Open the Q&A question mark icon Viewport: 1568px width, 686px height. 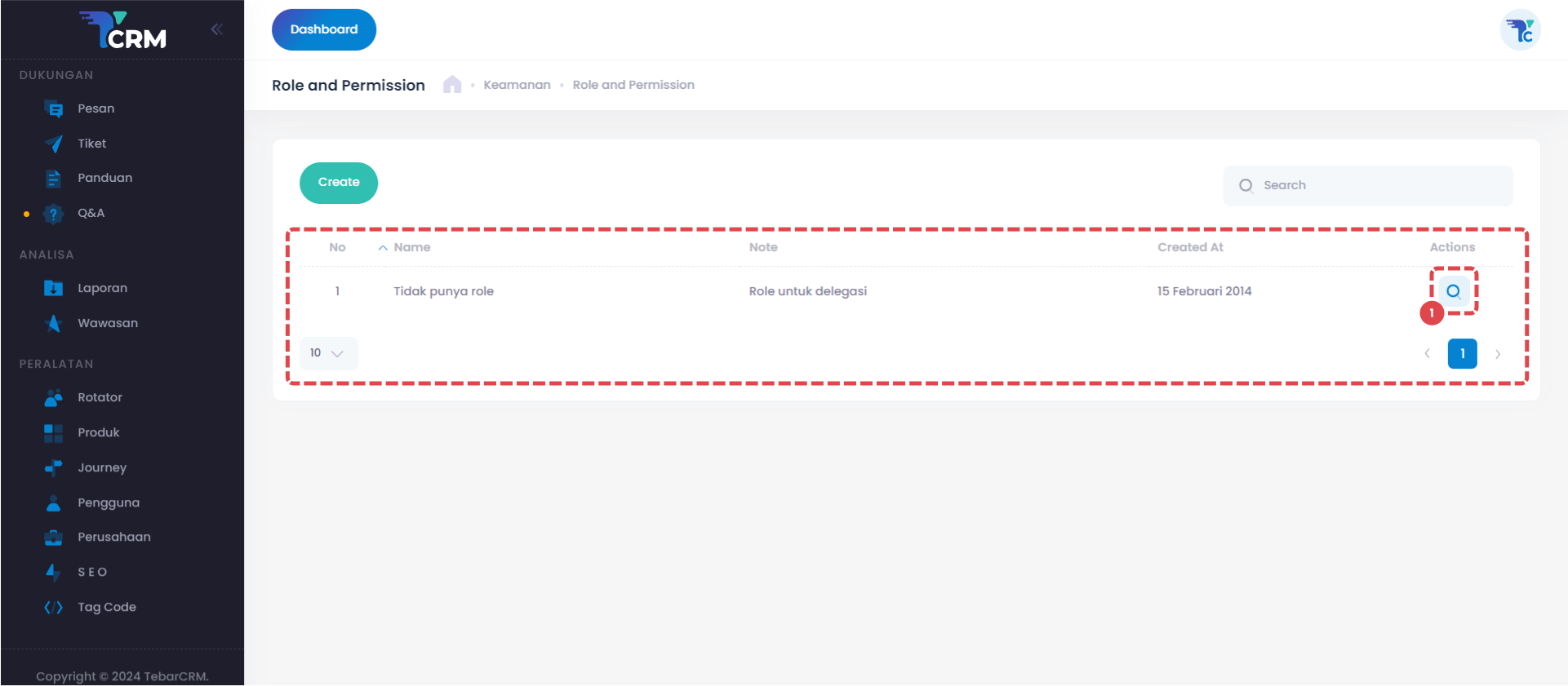point(54,214)
